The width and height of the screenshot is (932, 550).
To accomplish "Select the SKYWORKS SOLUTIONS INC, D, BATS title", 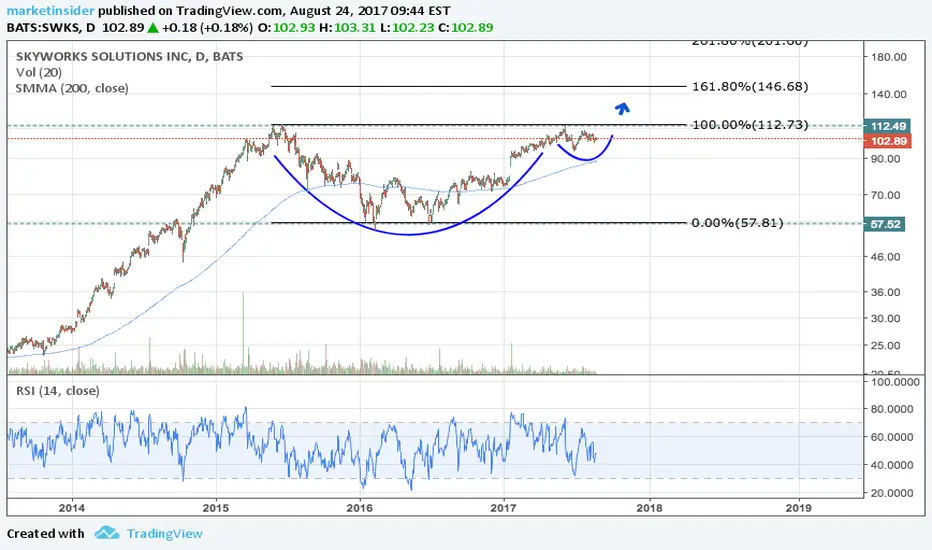I will 130,56.
